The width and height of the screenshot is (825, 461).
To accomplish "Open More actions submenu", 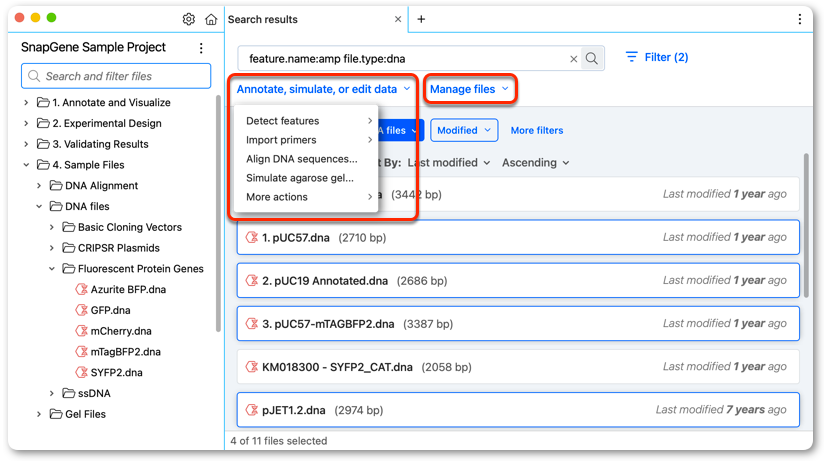I will pos(309,197).
